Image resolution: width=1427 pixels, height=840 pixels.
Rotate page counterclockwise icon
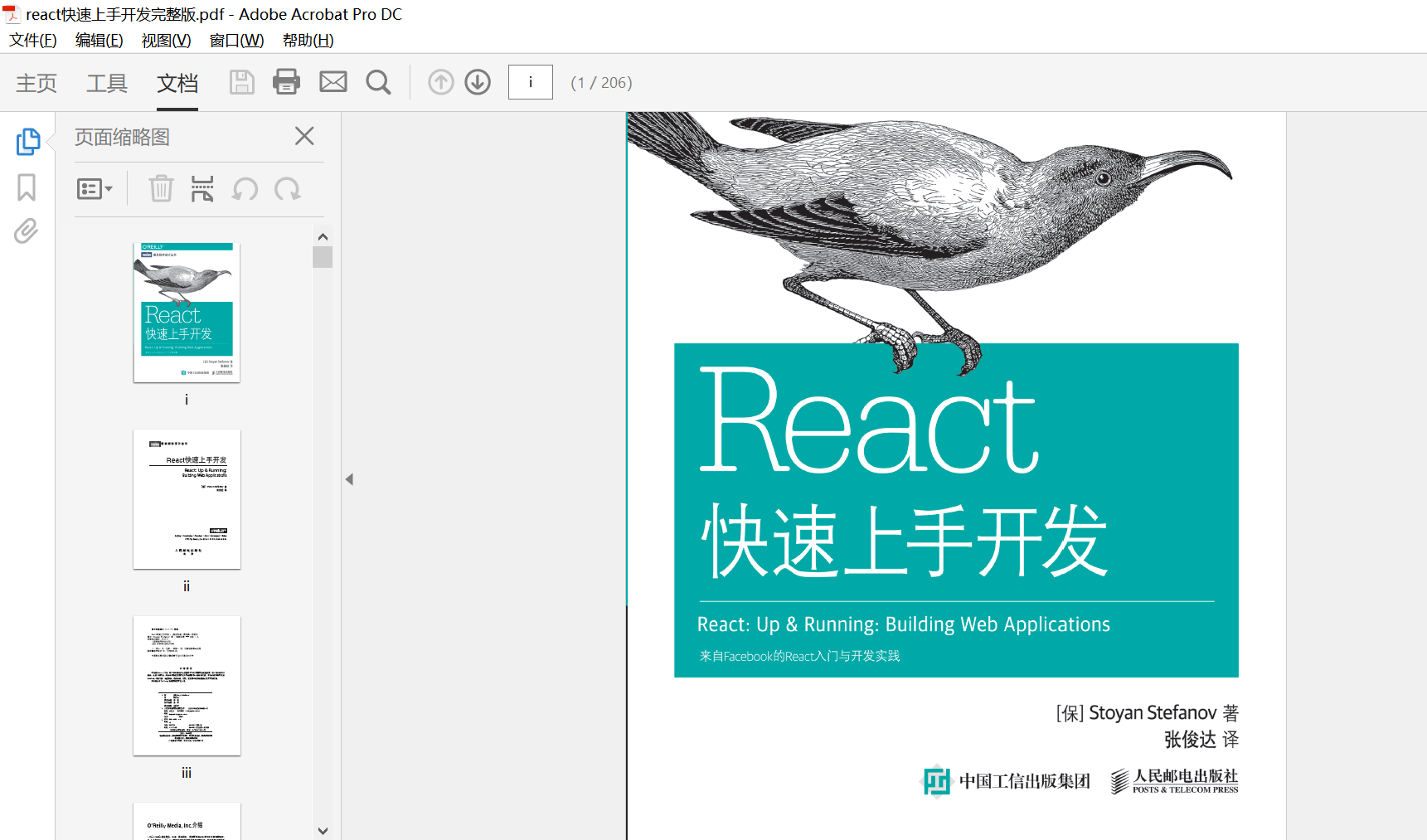245,189
